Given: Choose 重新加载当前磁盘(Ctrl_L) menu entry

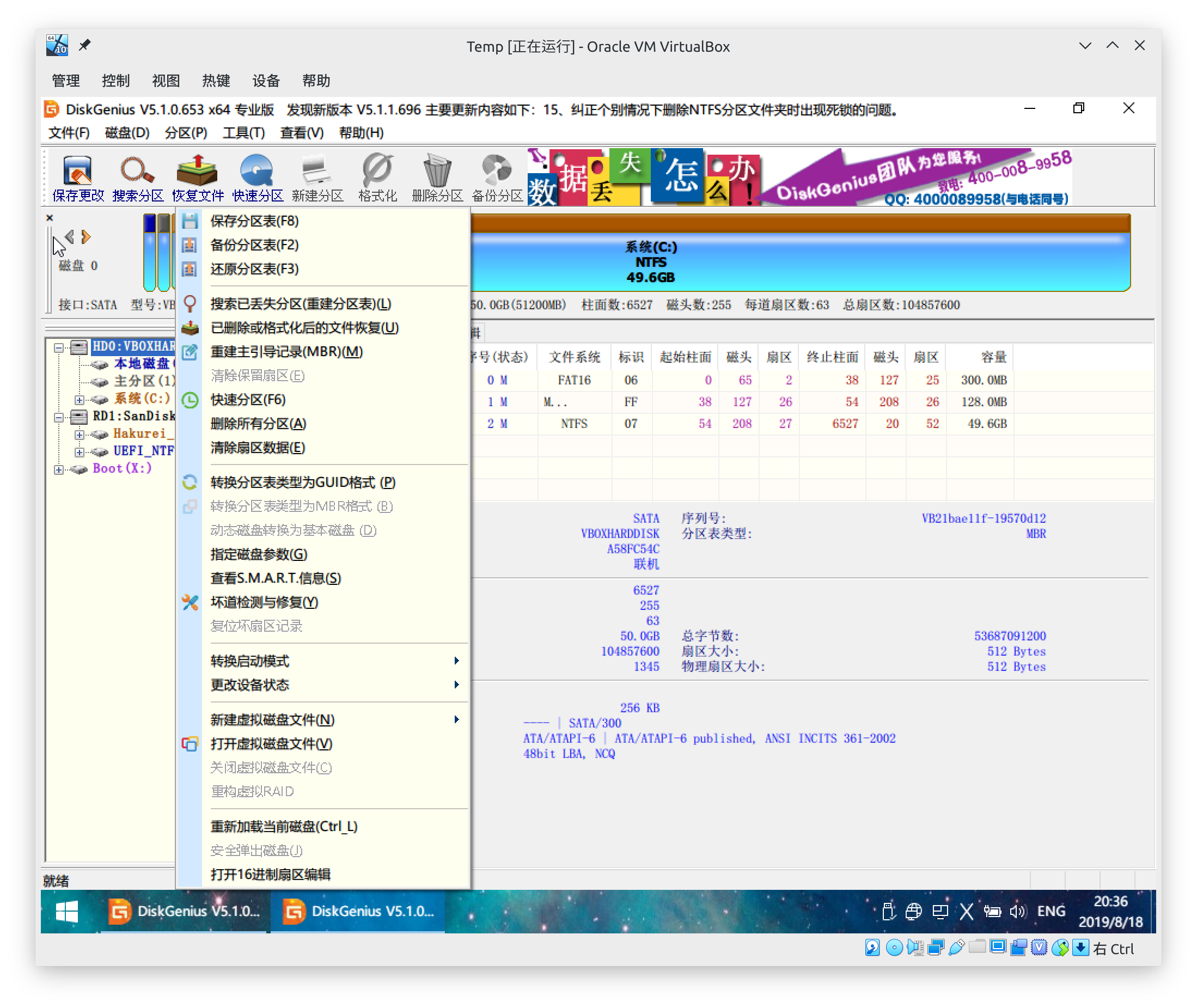Looking at the screenshot, I should pos(323,826).
